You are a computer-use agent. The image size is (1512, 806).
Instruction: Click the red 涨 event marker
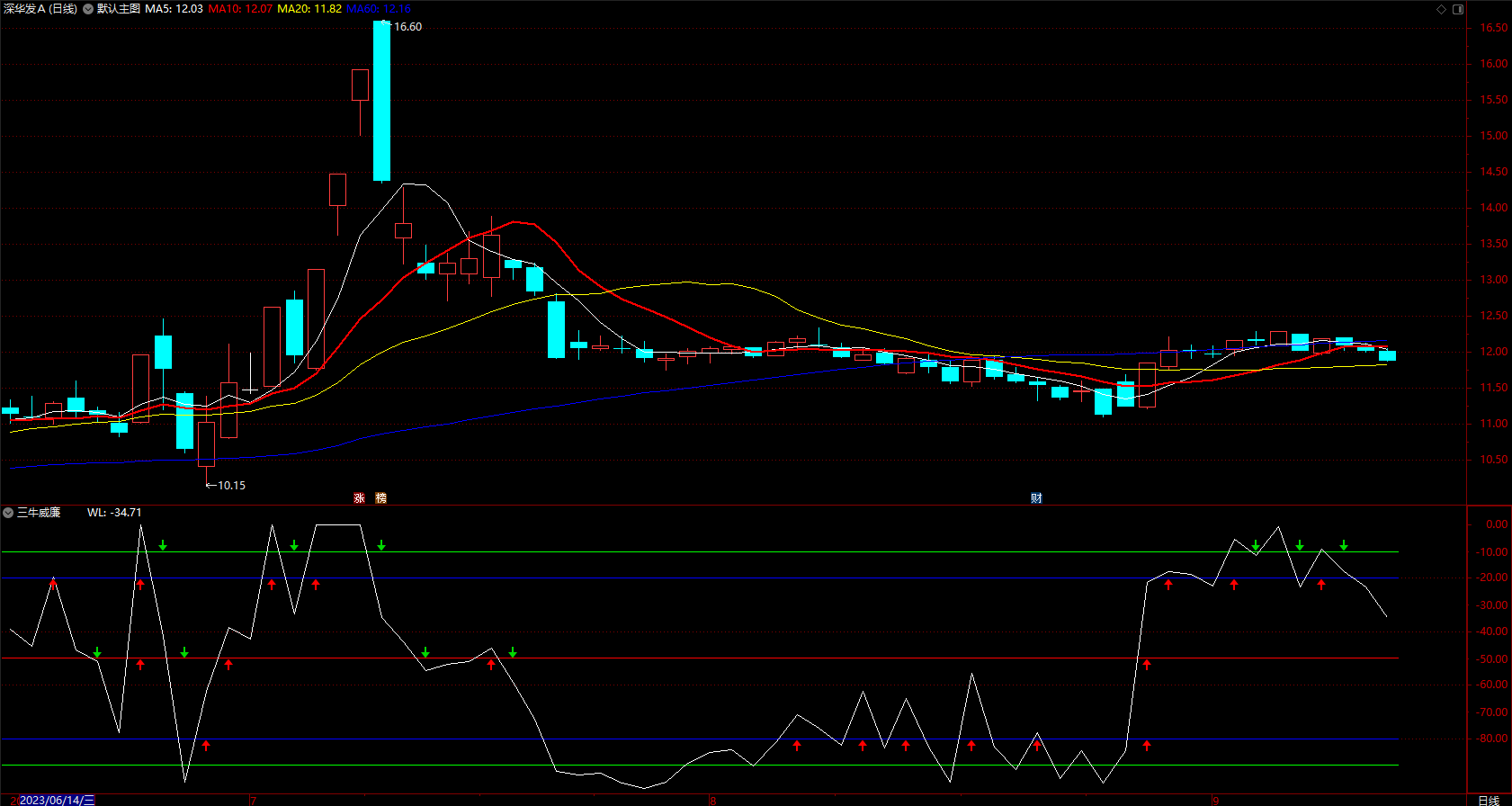(x=359, y=497)
